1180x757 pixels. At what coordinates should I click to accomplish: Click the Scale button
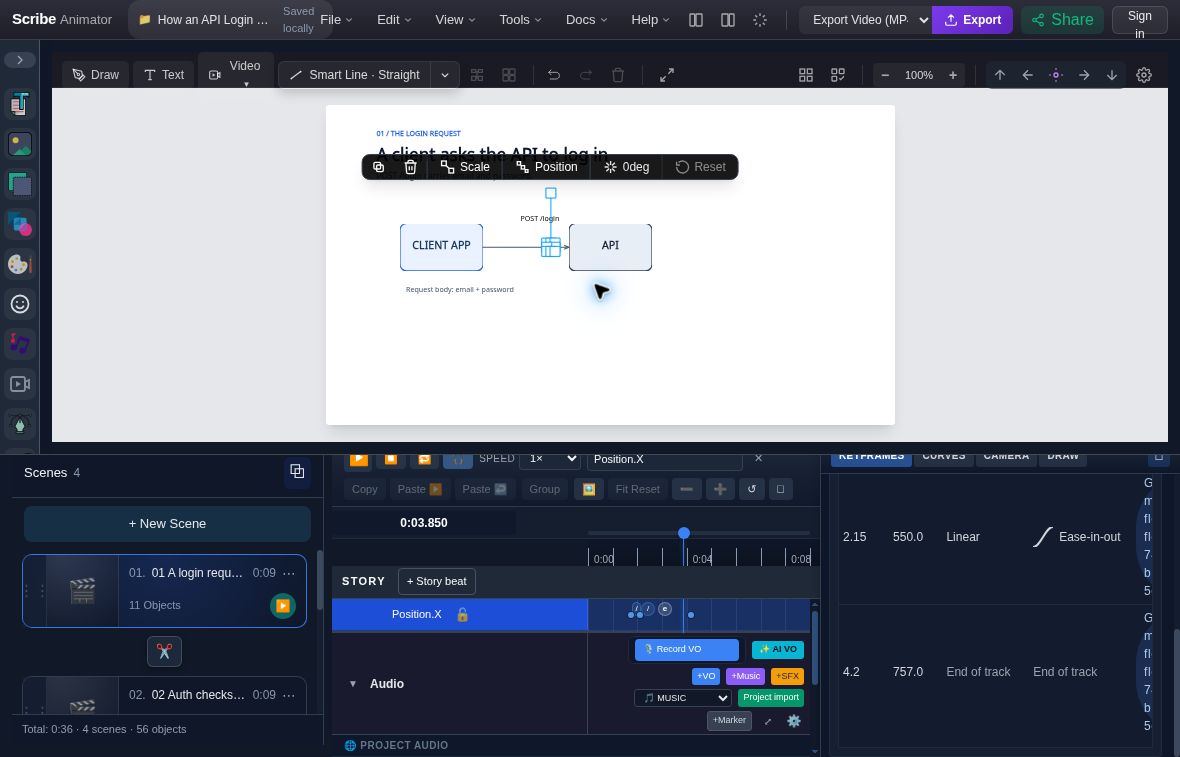coord(465,167)
